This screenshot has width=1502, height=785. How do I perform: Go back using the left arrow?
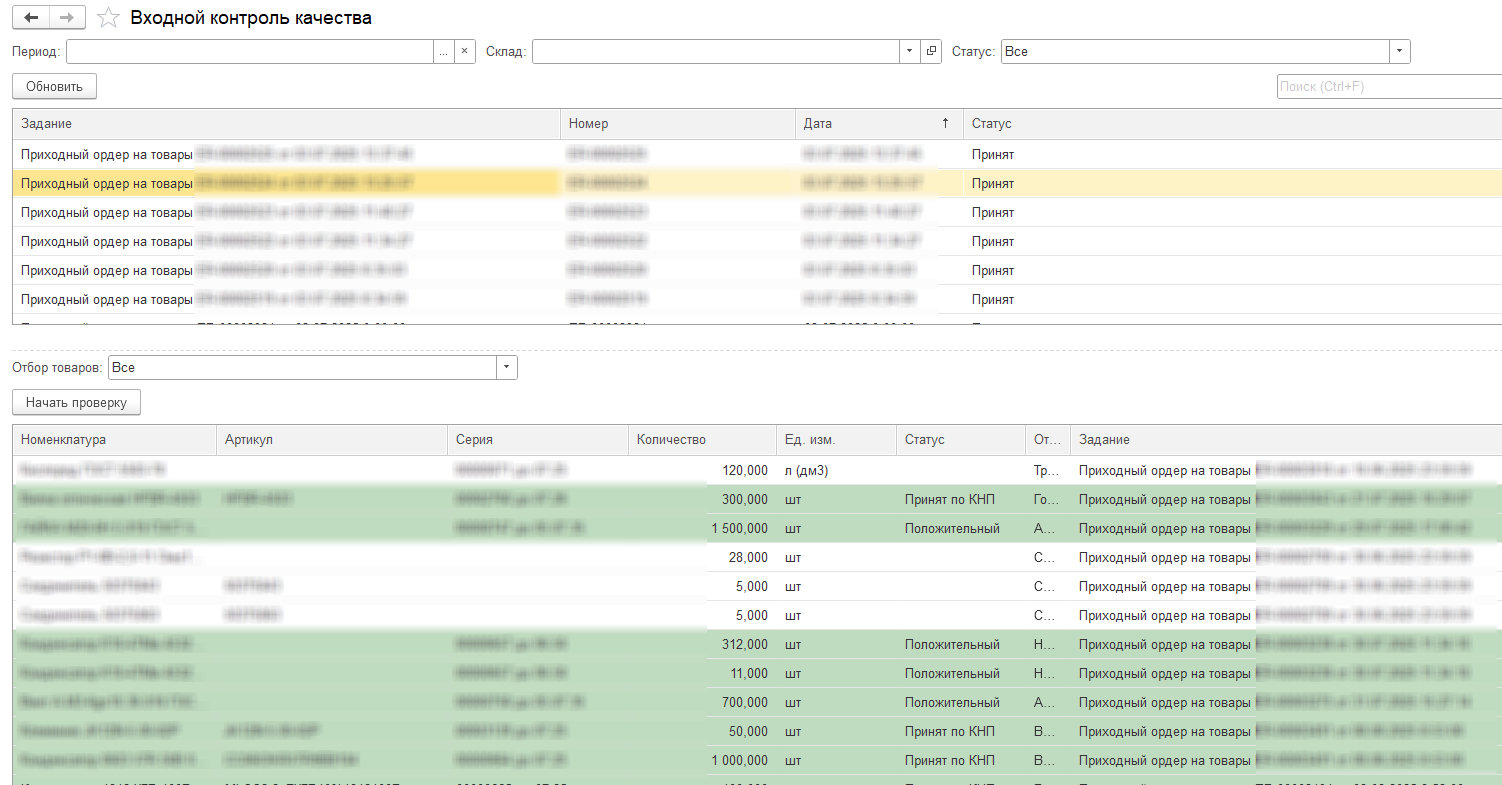click(30, 18)
